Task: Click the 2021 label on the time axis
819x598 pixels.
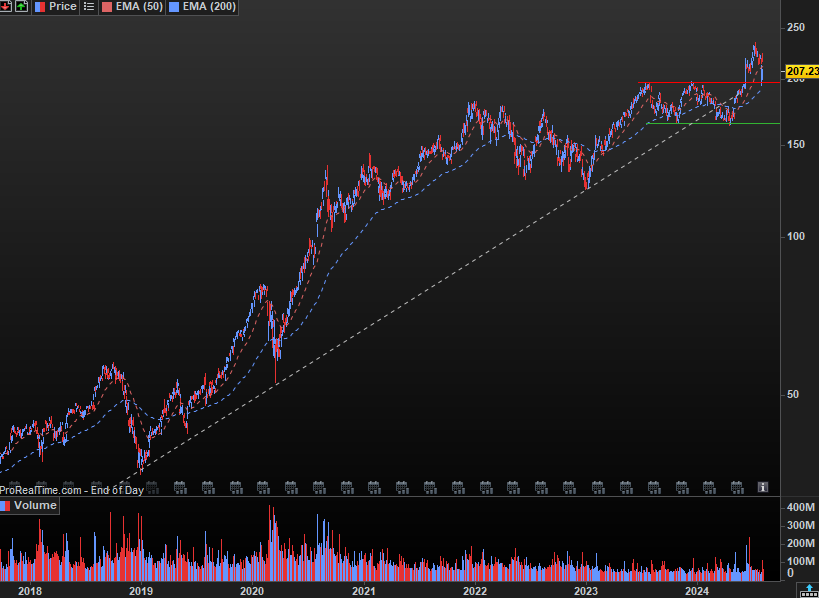Action: [x=364, y=591]
